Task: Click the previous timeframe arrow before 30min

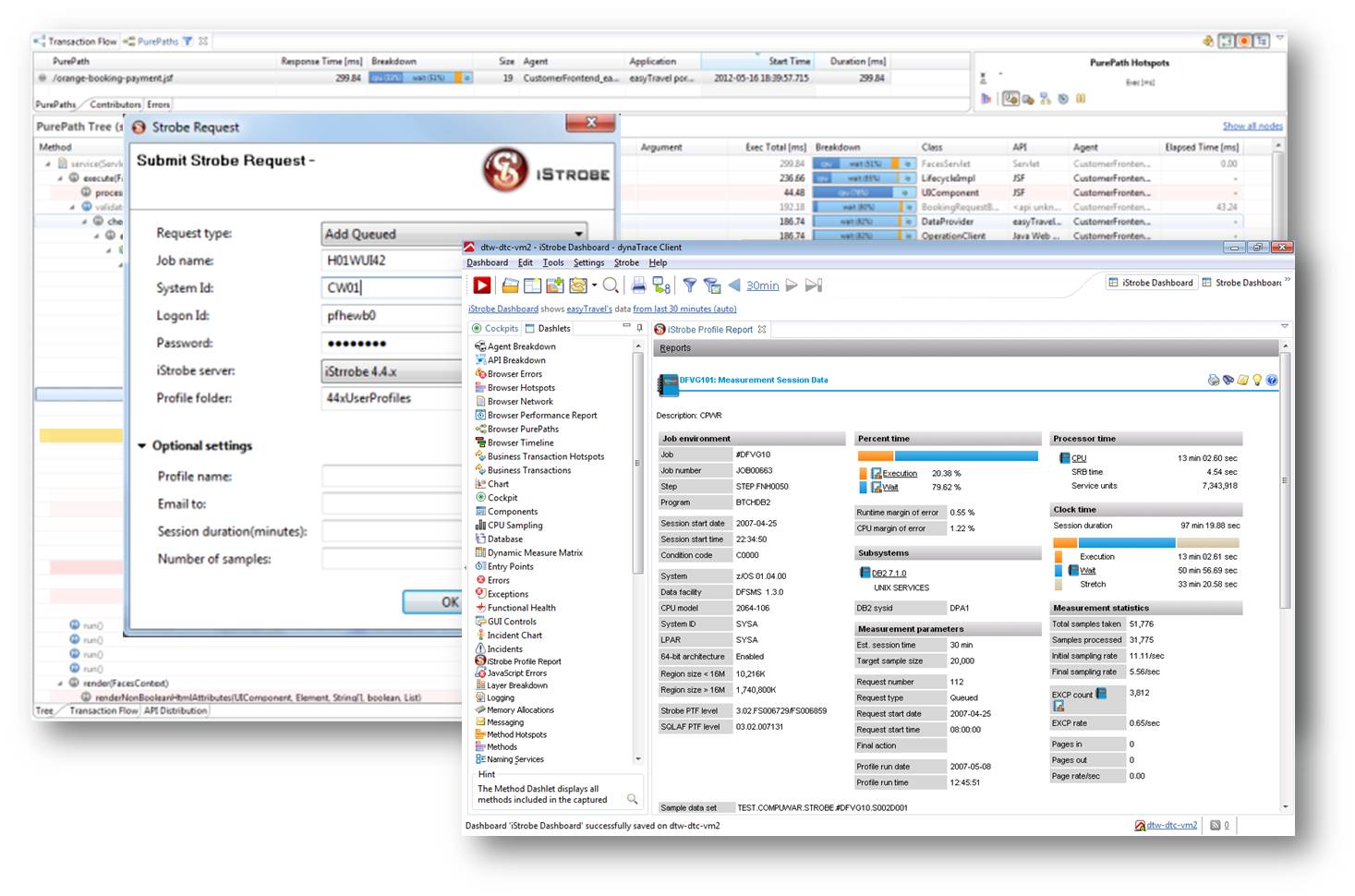Action: click(734, 285)
